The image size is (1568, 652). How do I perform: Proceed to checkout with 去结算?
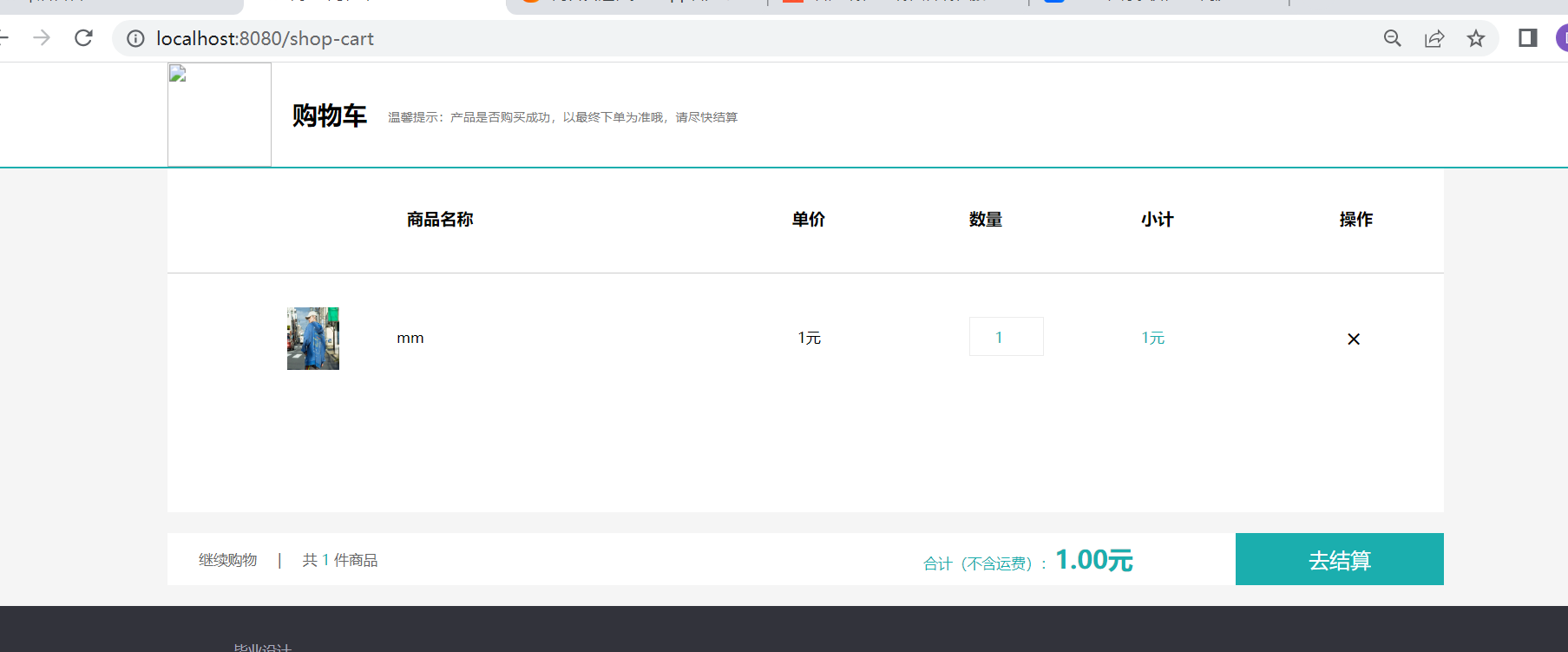1340,559
